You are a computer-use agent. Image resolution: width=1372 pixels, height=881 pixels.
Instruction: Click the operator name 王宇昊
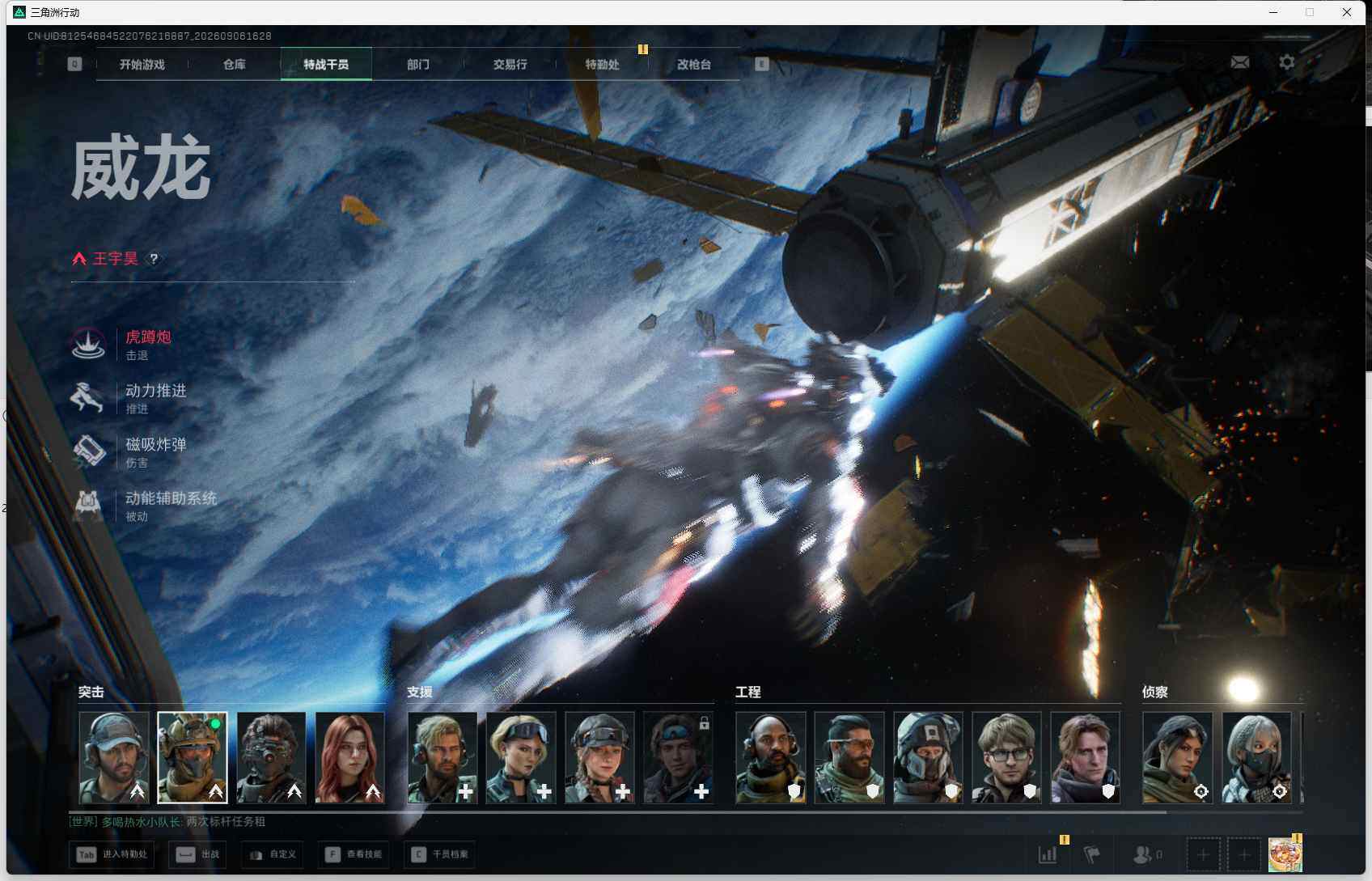point(115,259)
